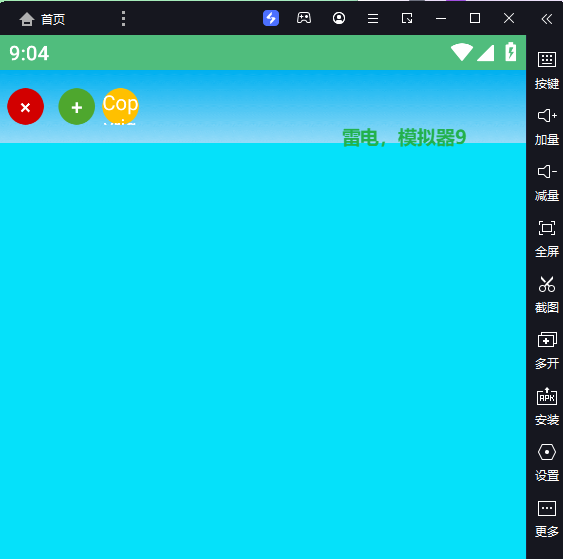Switch to the 首页 home tab
563x559 pixels.
pos(42,19)
